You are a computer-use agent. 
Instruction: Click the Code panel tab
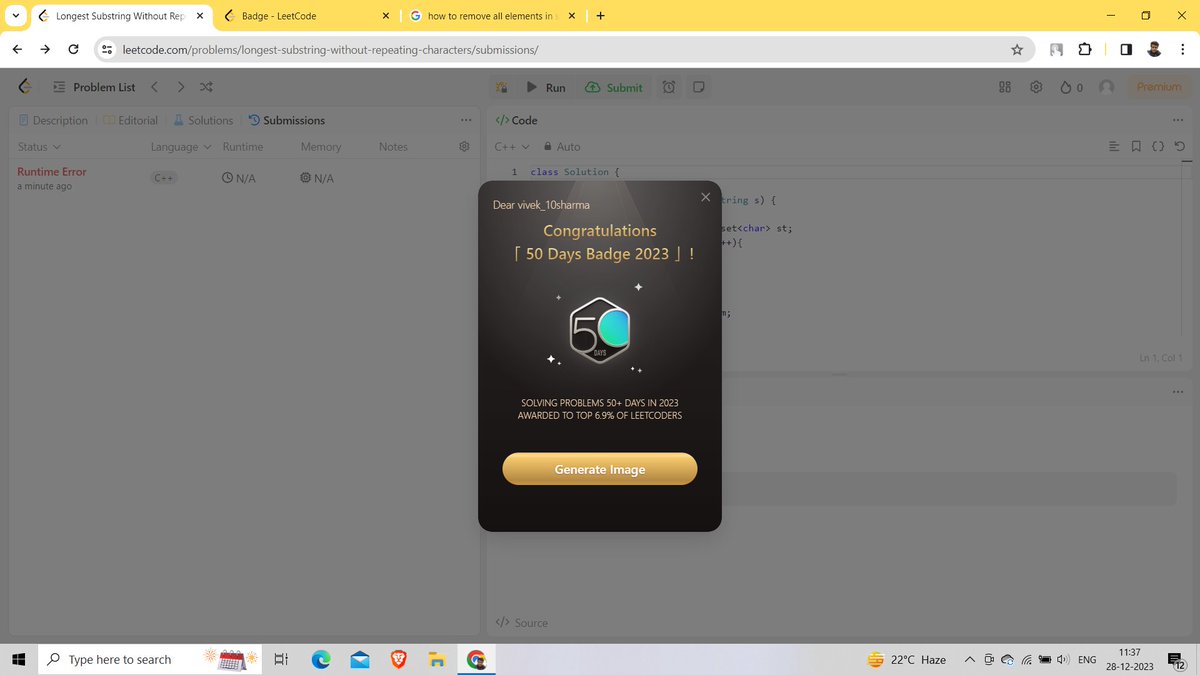516,120
